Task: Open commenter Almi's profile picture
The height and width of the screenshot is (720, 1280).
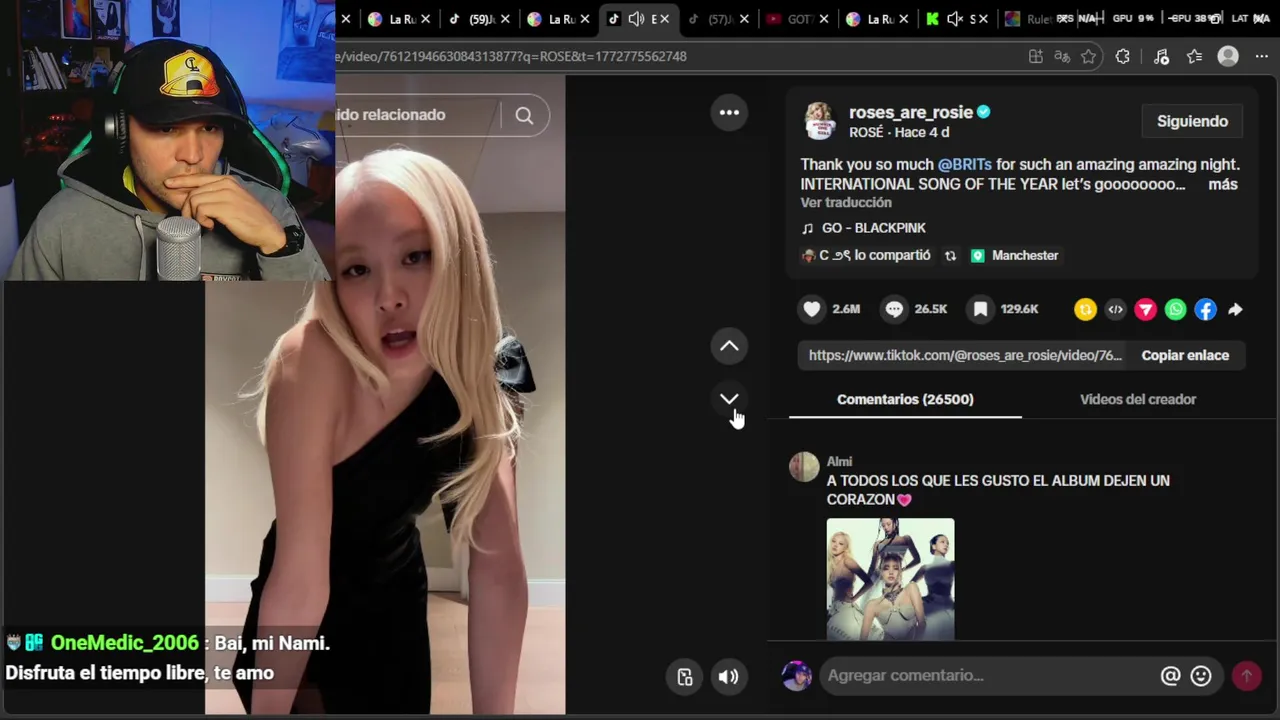Action: coord(804,467)
